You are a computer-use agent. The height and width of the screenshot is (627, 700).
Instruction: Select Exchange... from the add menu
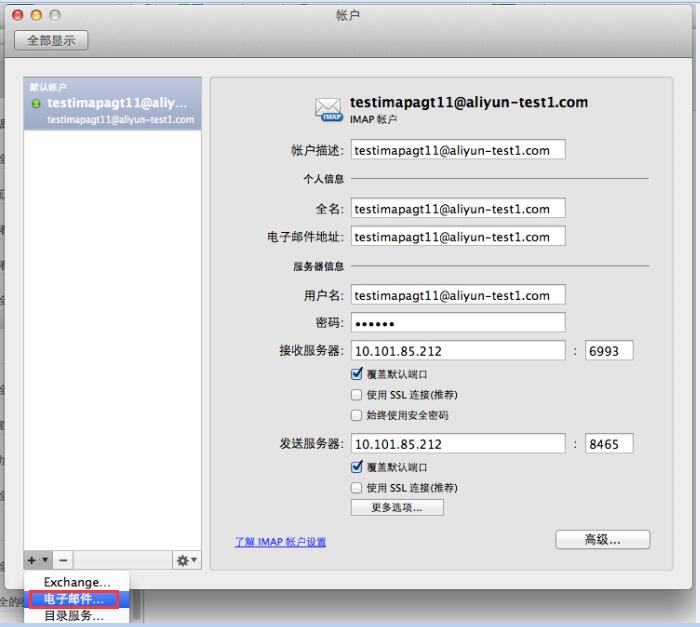pos(77,582)
